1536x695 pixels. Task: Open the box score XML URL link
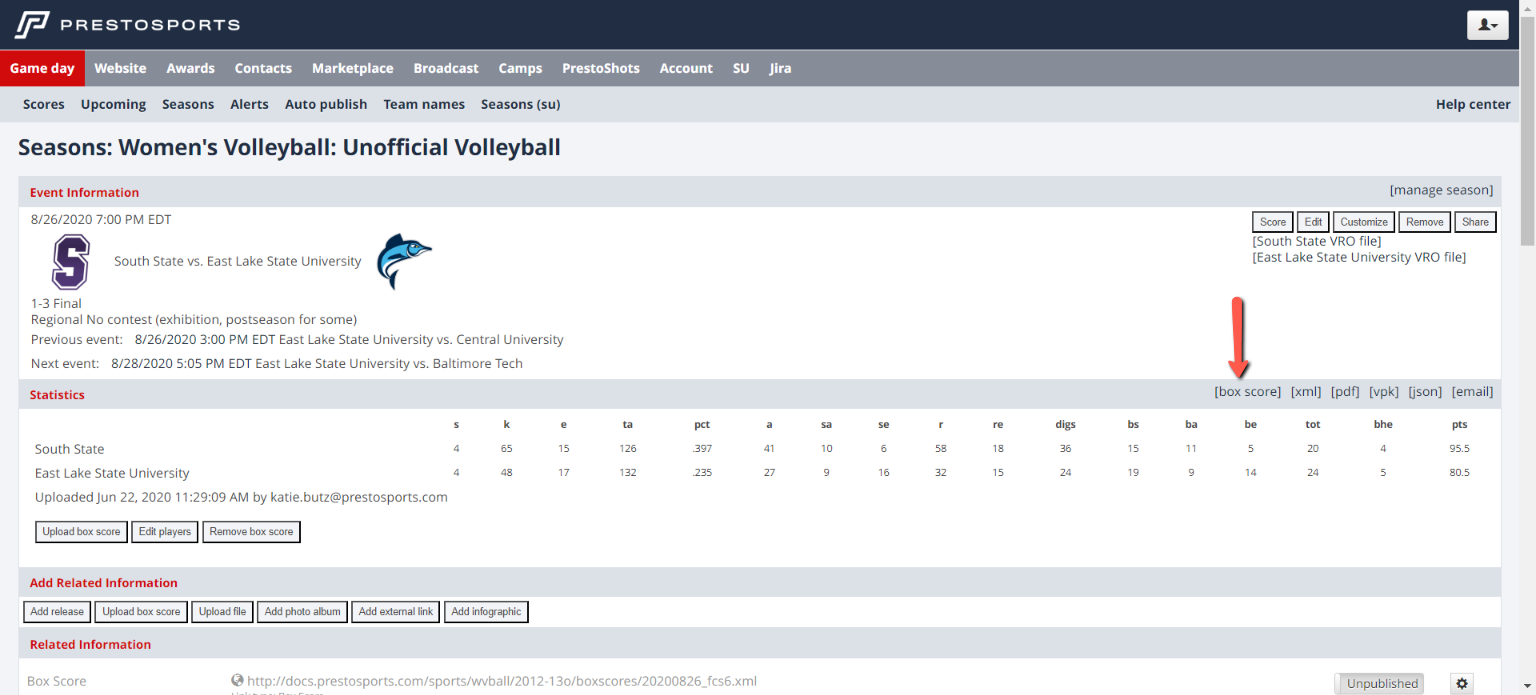pos(502,681)
